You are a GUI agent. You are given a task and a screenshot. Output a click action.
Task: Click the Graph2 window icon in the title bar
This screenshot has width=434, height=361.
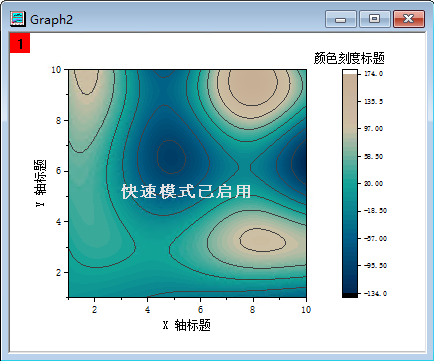pos(18,19)
